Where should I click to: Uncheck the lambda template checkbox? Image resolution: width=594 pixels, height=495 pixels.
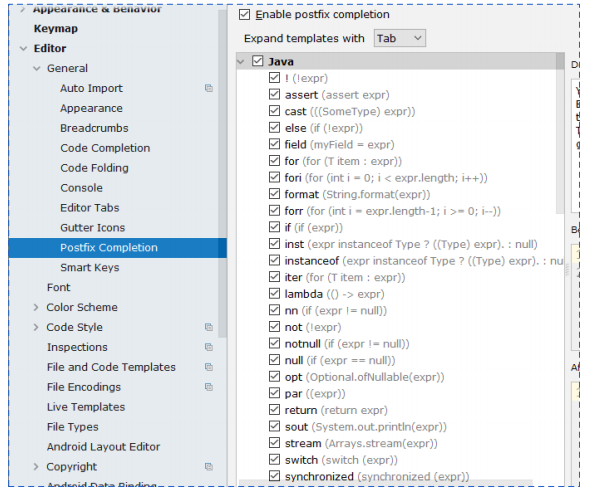[274, 294]
